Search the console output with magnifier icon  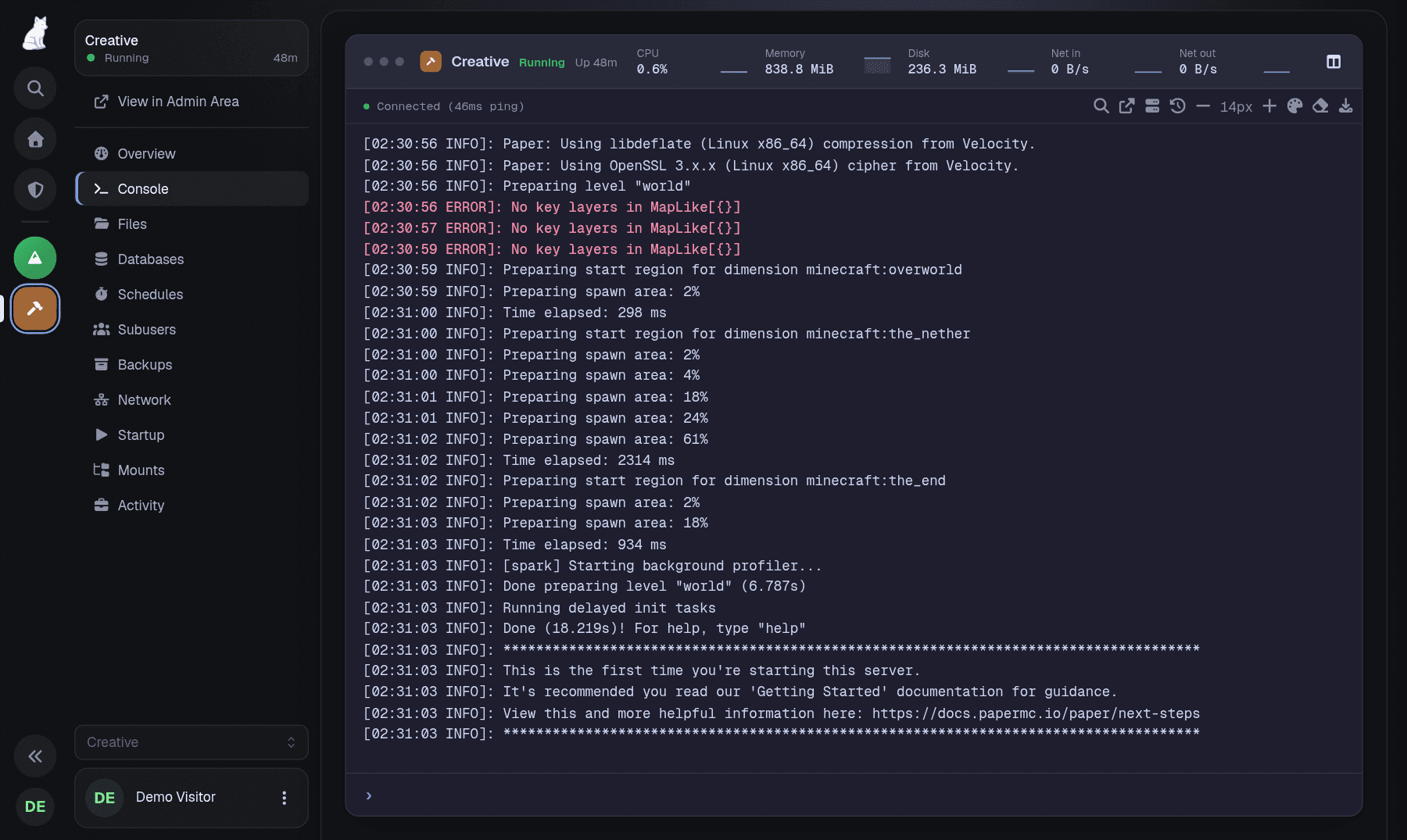point(1101,106)
